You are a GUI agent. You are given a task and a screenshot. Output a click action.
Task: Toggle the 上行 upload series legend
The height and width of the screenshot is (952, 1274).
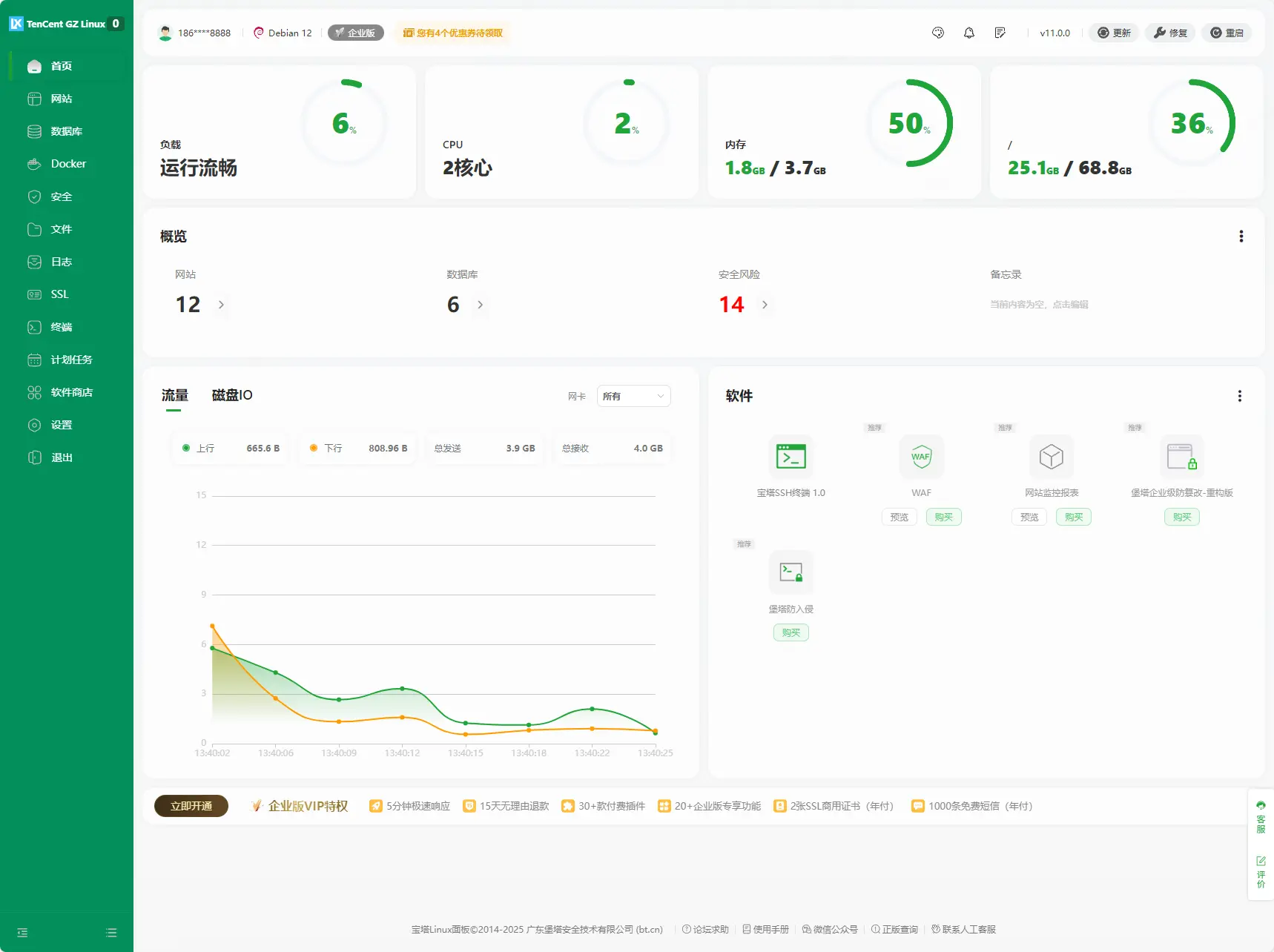click(x=199, y=449)
